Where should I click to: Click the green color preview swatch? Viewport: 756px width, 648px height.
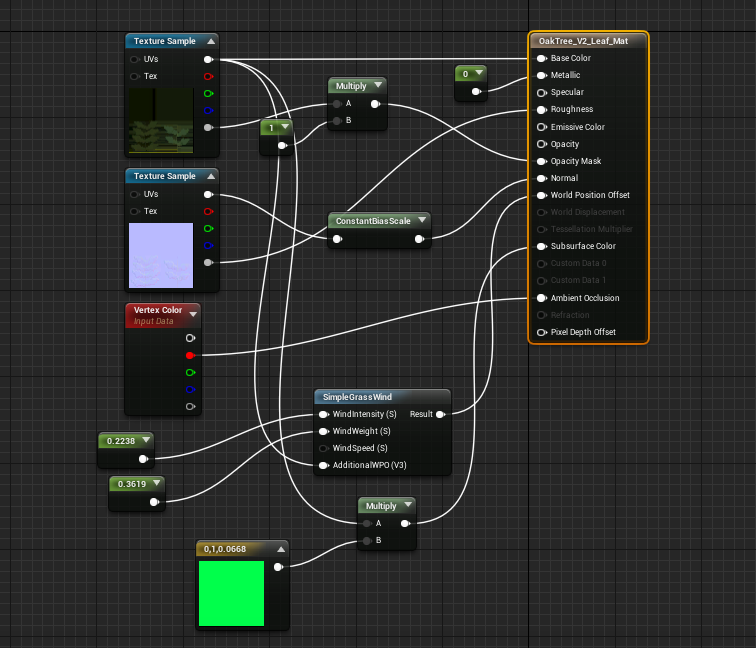(x=231, y=593)
